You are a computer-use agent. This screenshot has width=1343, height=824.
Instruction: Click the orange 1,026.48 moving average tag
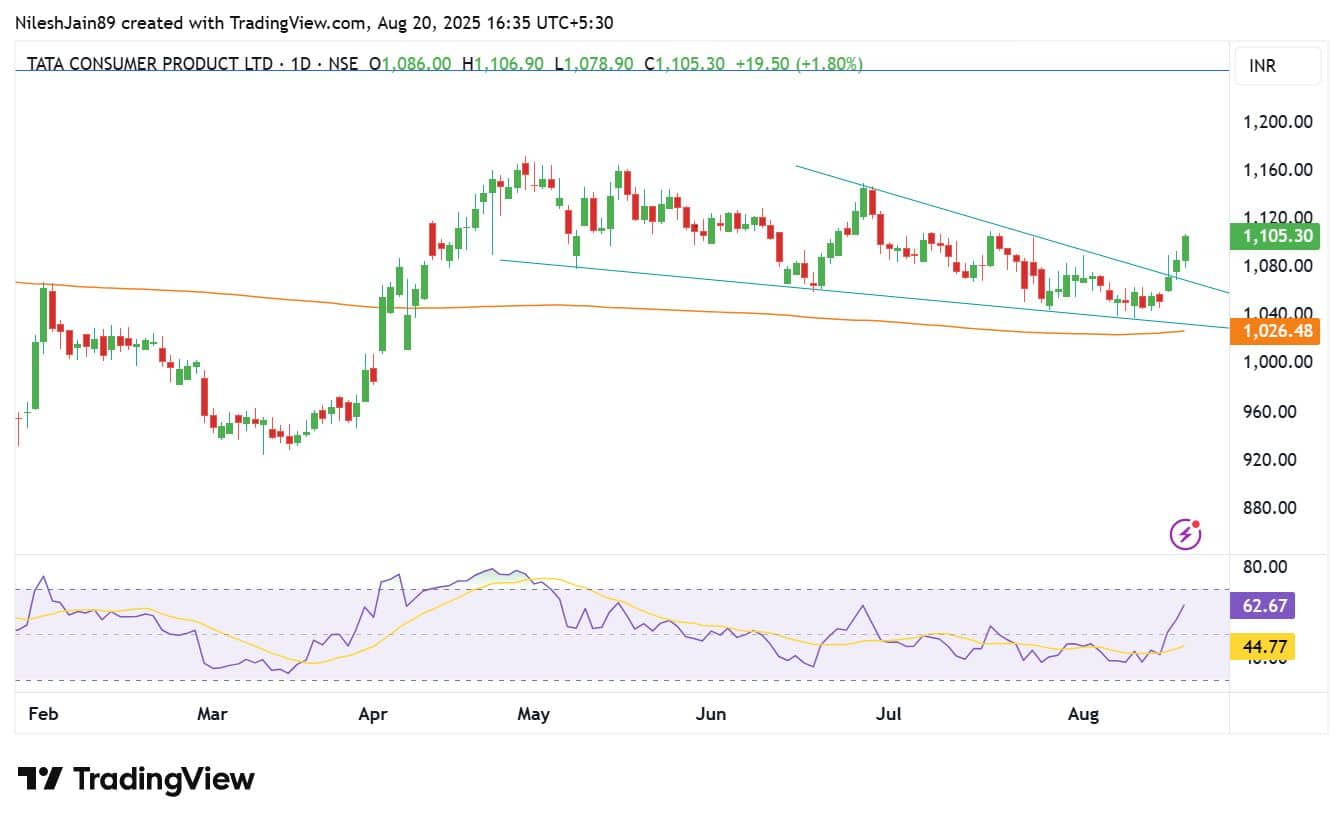click(1275, 330)
